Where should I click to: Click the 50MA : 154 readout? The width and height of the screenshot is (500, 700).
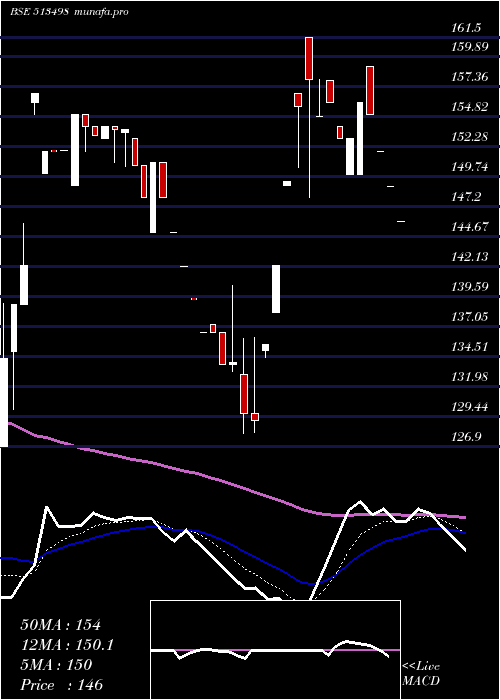(x=61, y=625)
